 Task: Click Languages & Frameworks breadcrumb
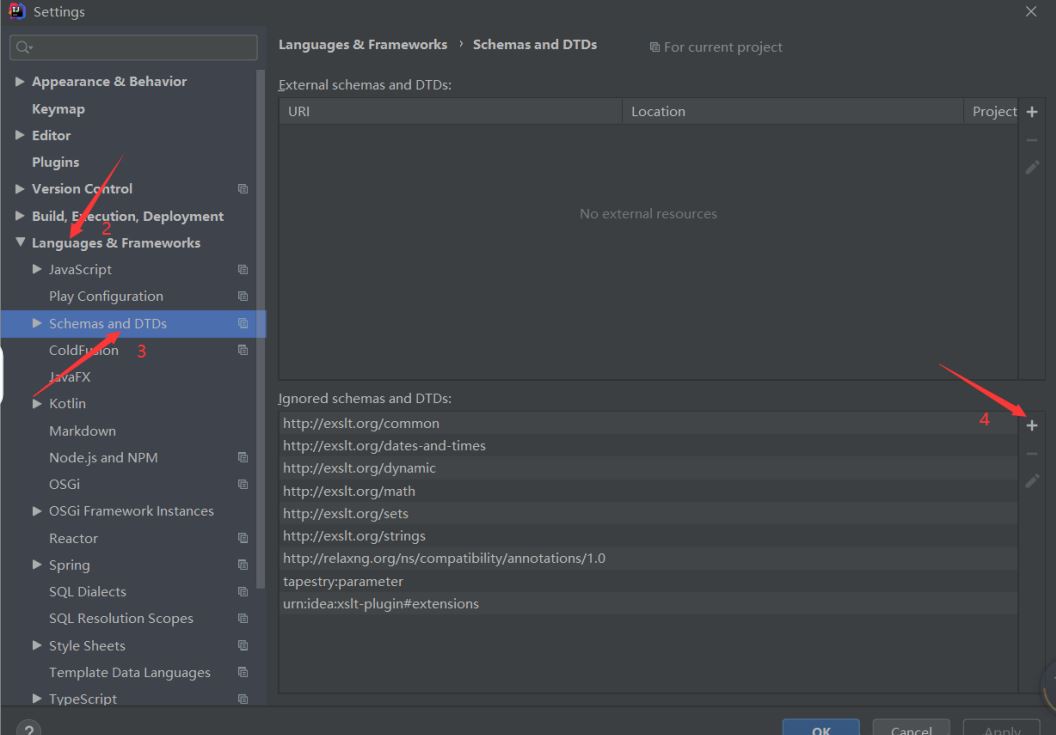coord(362,44)
